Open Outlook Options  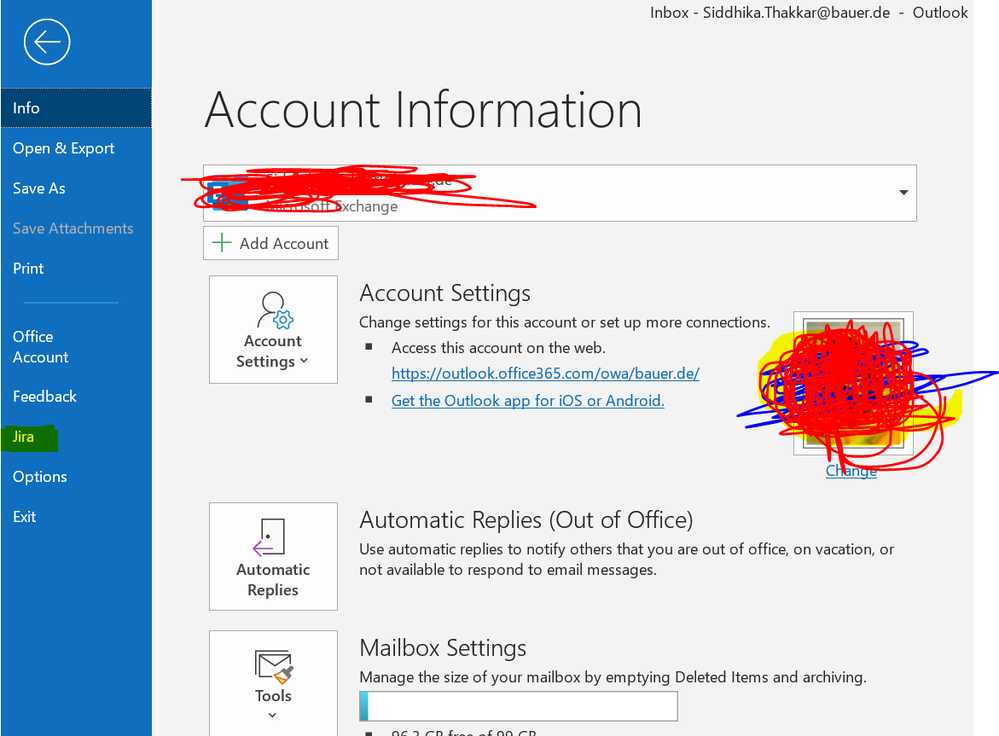coord(76,477)
